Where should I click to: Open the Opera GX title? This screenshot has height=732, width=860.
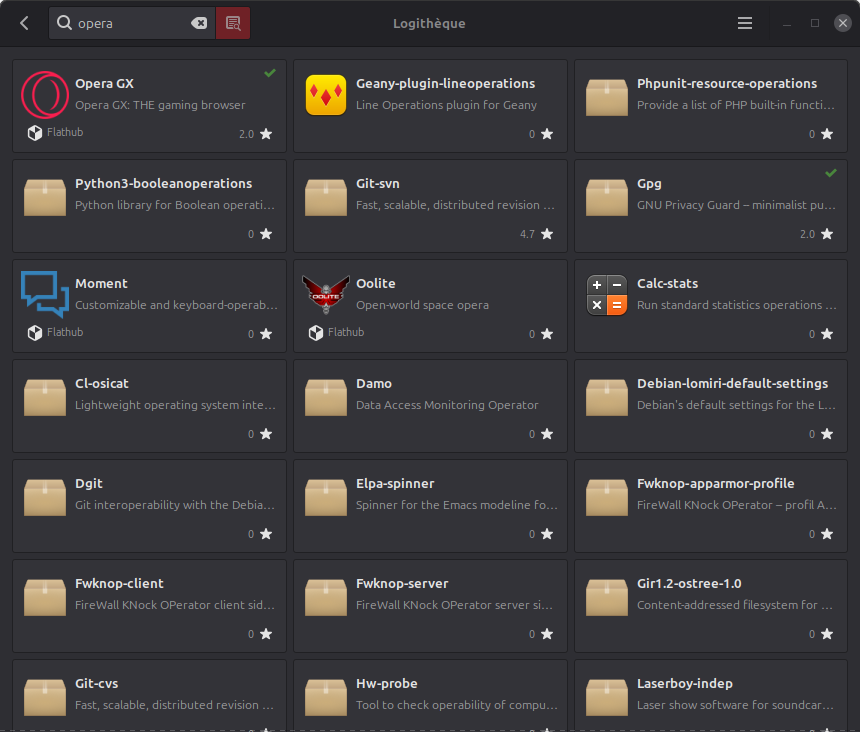click(104, 83)
